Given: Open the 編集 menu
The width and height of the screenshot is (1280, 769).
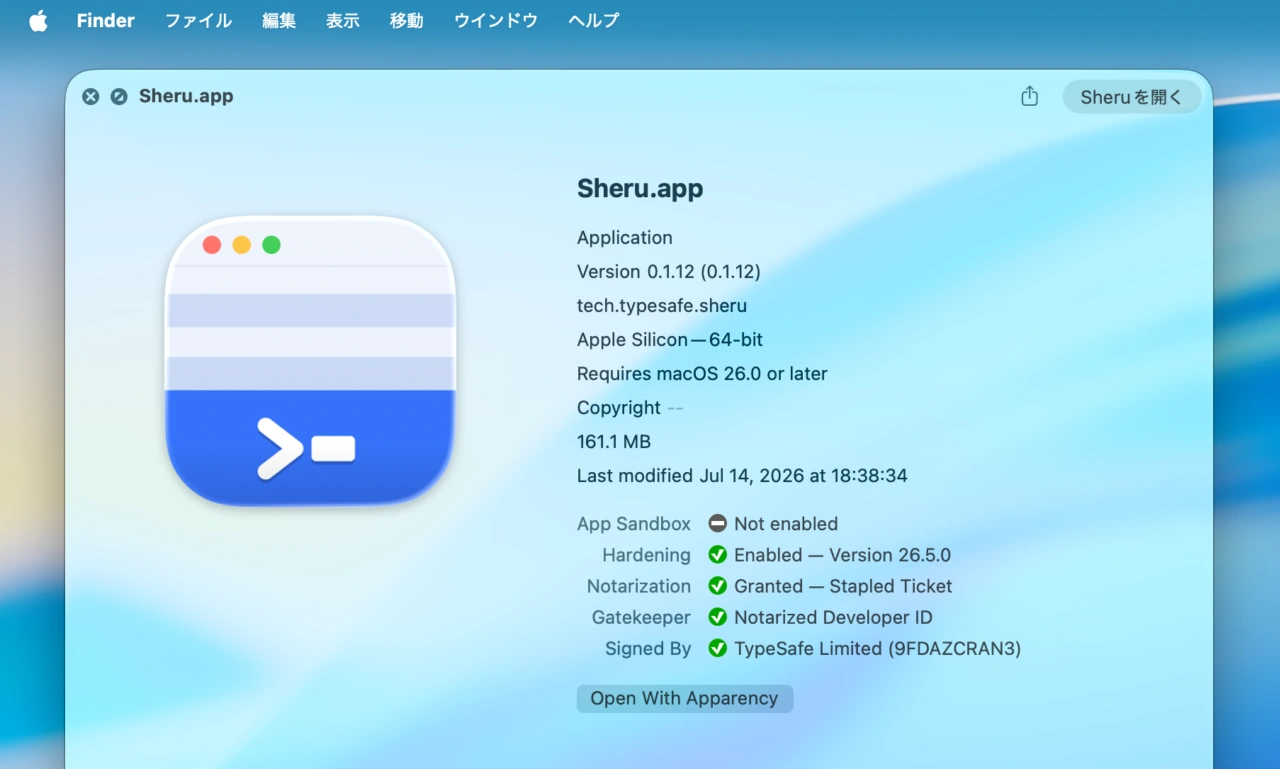Looking at the screenshot, I should pos(279,21).
